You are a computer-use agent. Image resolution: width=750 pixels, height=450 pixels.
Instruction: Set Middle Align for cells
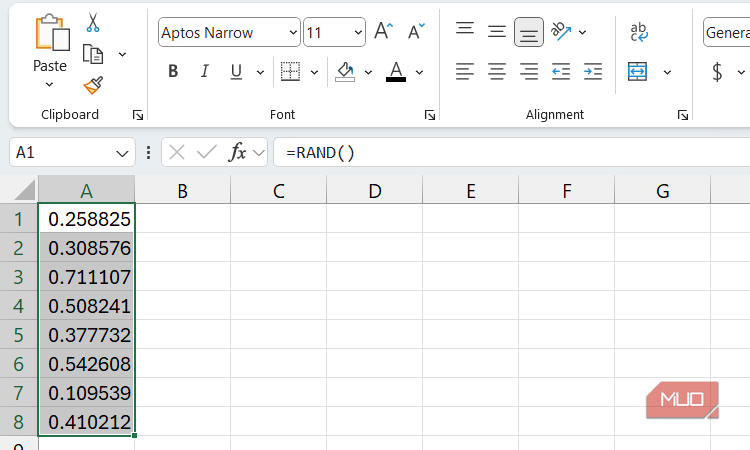pyautogui.click(x=497, y=32)
